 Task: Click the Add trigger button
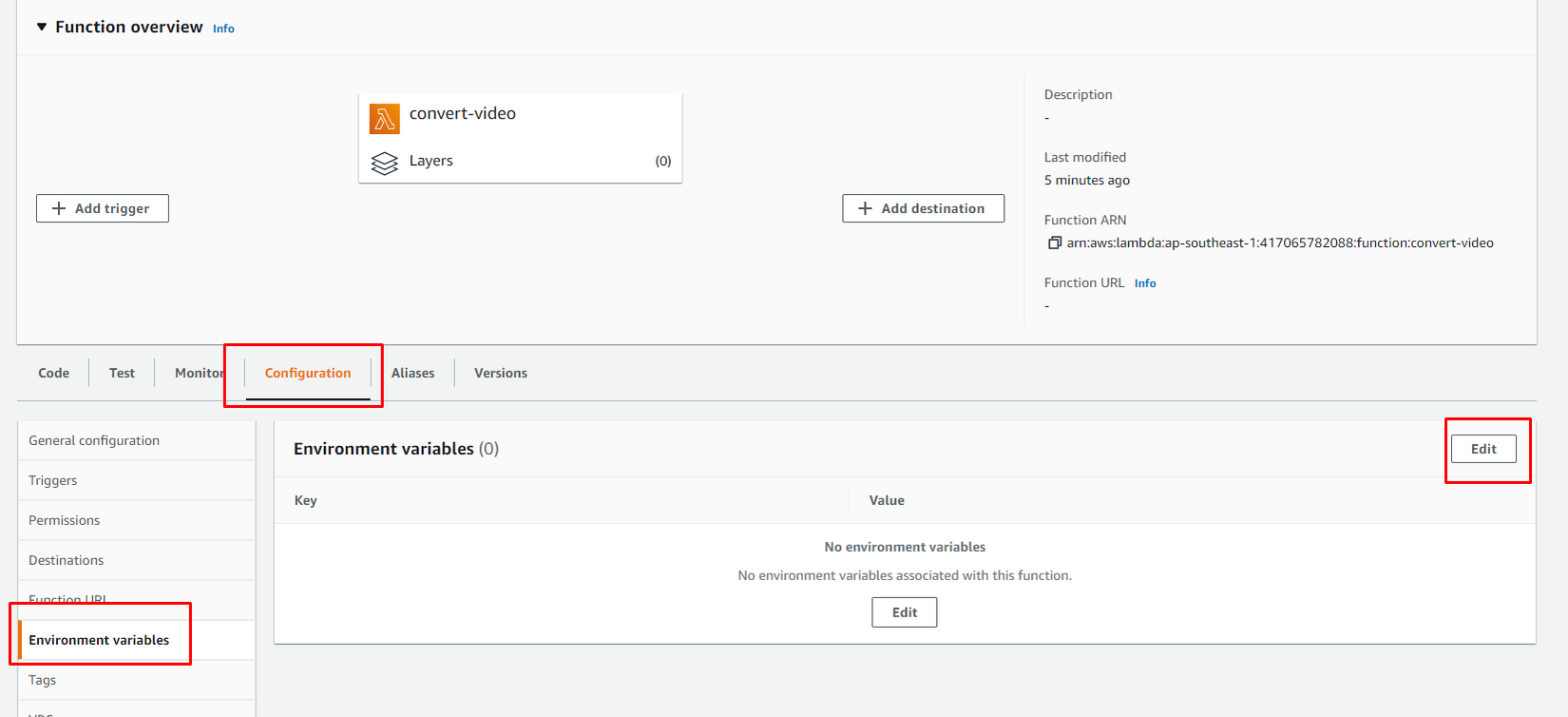point(103,208)
